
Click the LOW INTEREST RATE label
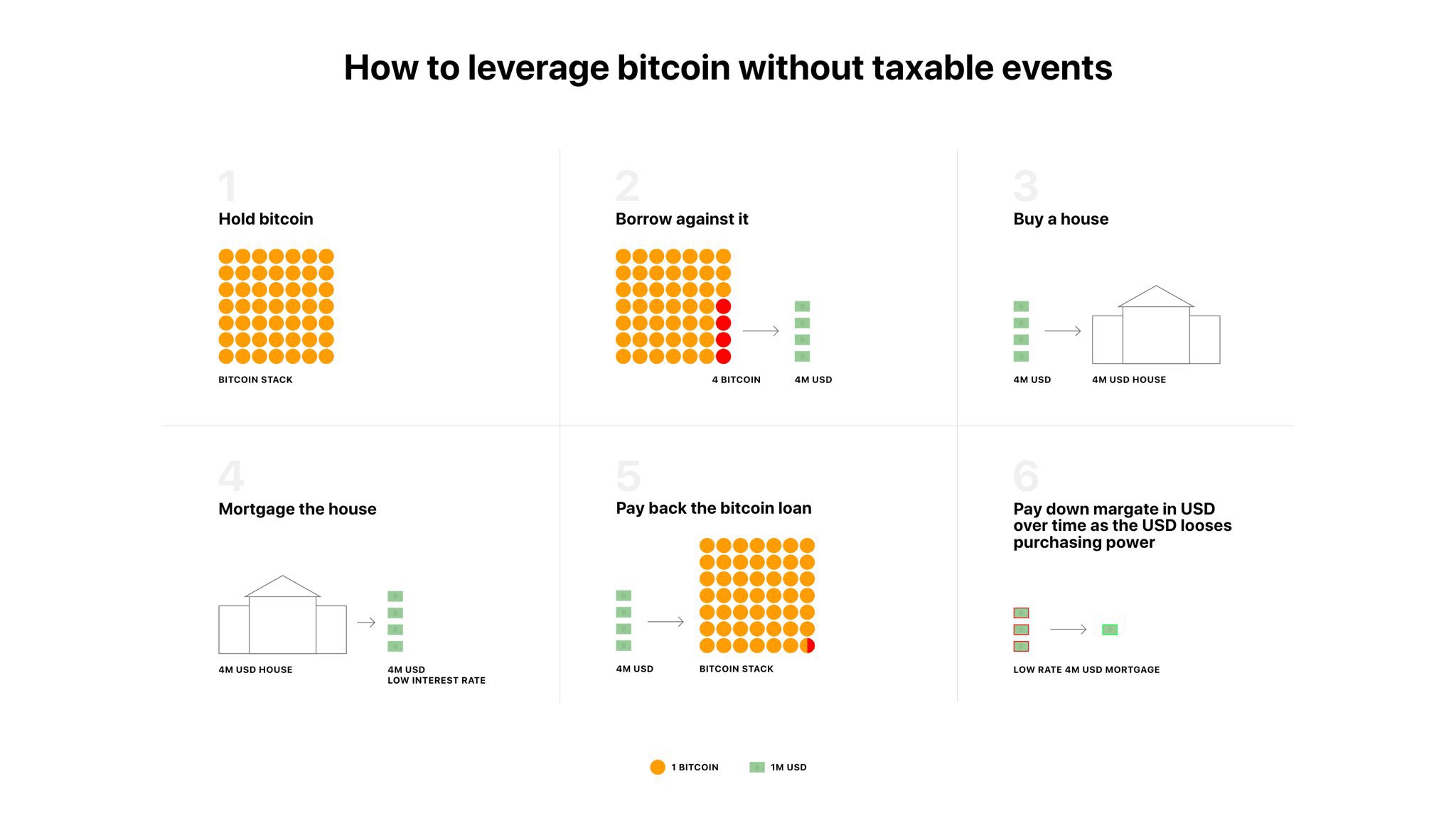[437, 680]
